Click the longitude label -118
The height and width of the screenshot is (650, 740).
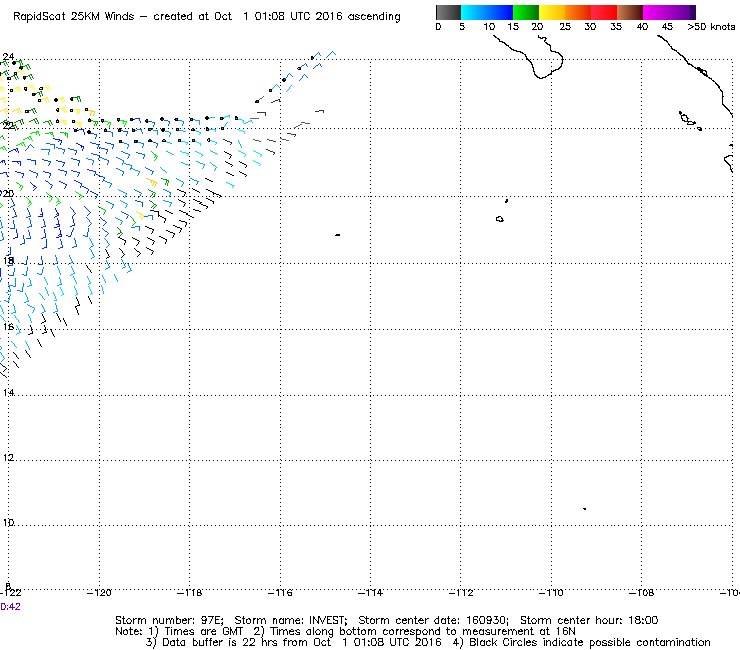pyautogui.click(x=190, y=593)
